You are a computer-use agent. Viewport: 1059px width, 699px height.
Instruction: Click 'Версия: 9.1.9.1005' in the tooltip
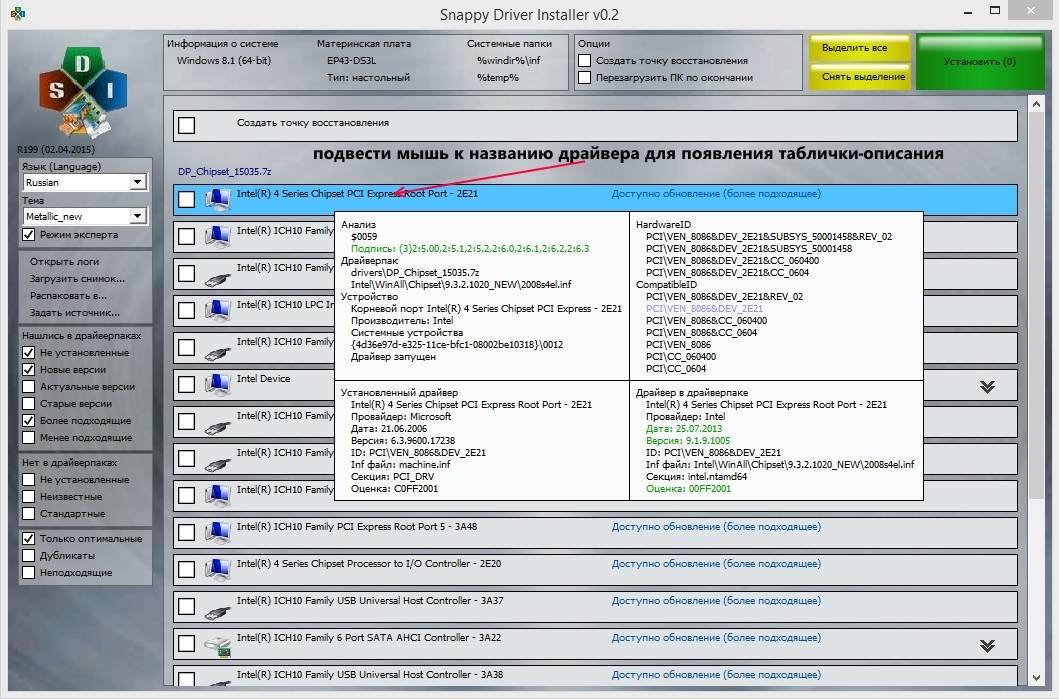pyautogui.click(x=688, y=440)
